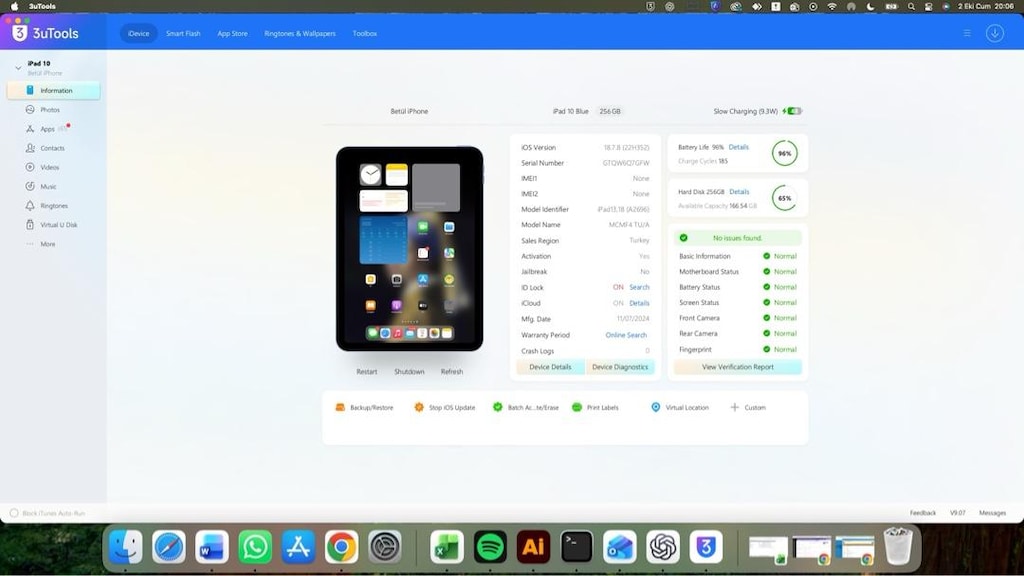Image resolution: width=1024 pixels, height=576 pixels.
Task: Click the 65% hard disk ring
Action: point(784,198)
